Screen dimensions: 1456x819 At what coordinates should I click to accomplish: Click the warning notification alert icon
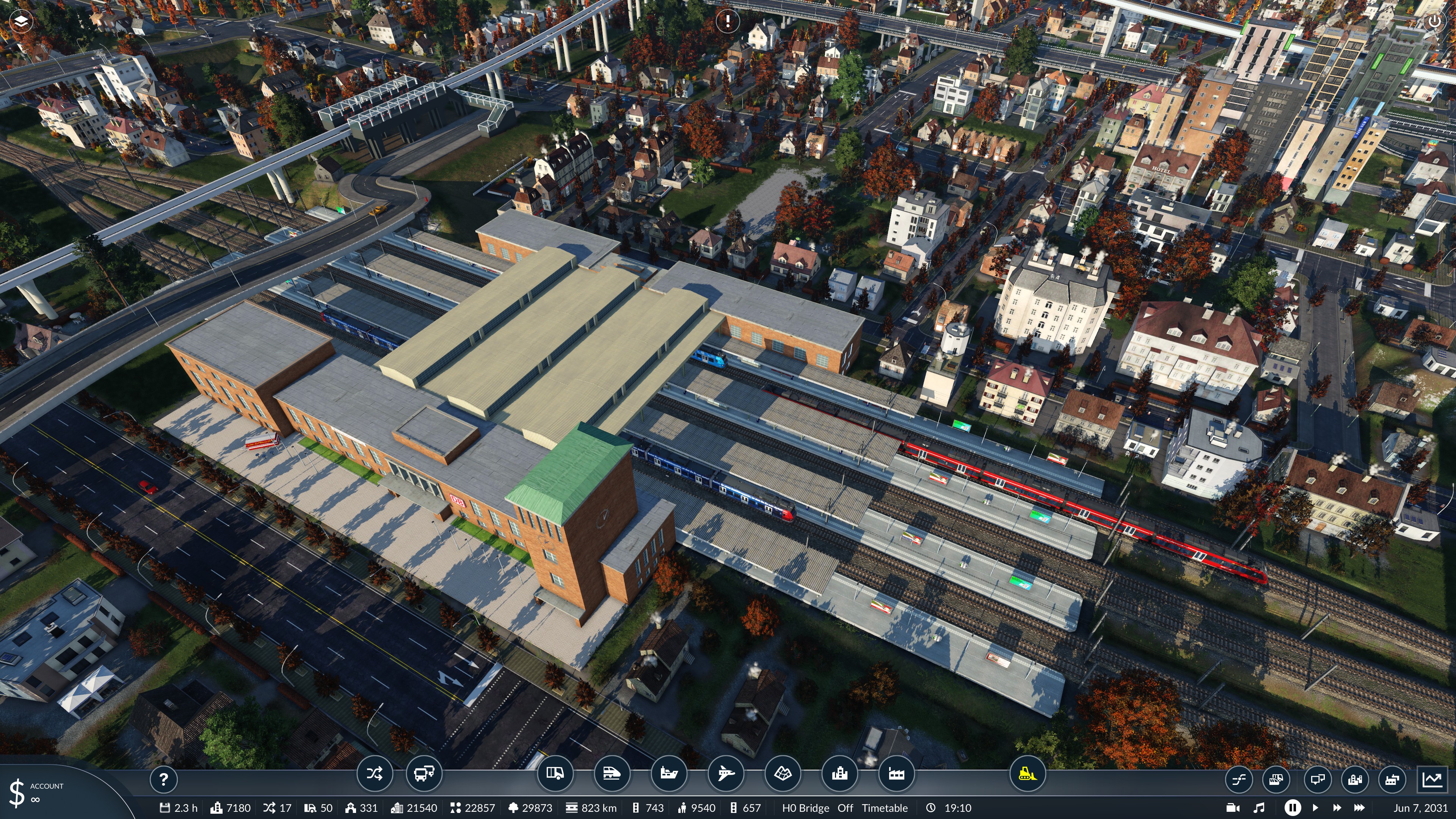tap(727, 22)
